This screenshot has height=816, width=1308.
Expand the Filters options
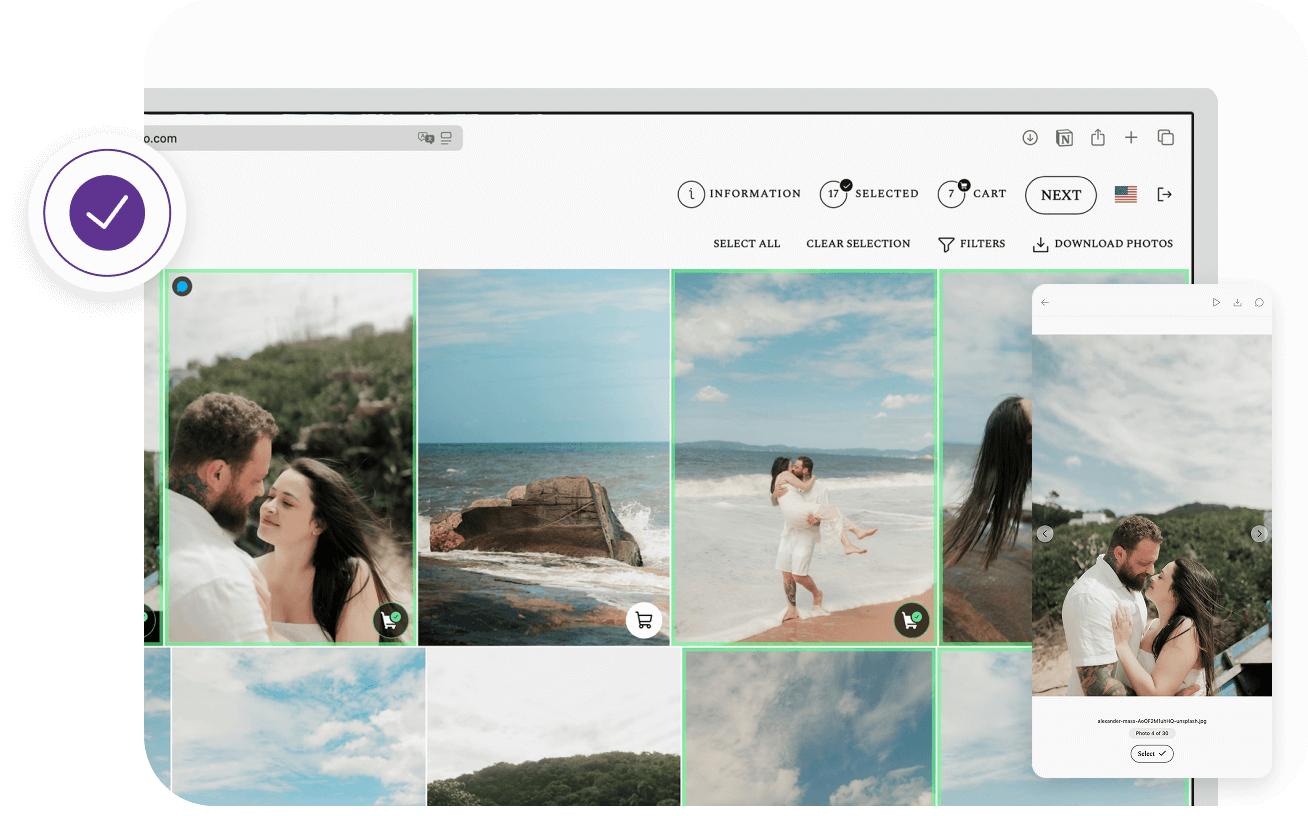pos(971,244)
